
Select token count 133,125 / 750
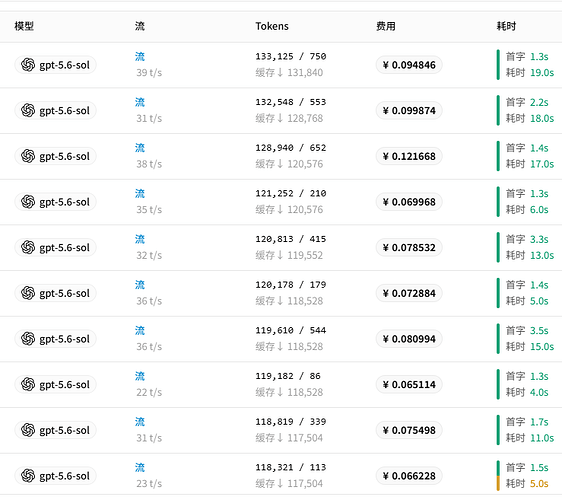pos(291,56)
